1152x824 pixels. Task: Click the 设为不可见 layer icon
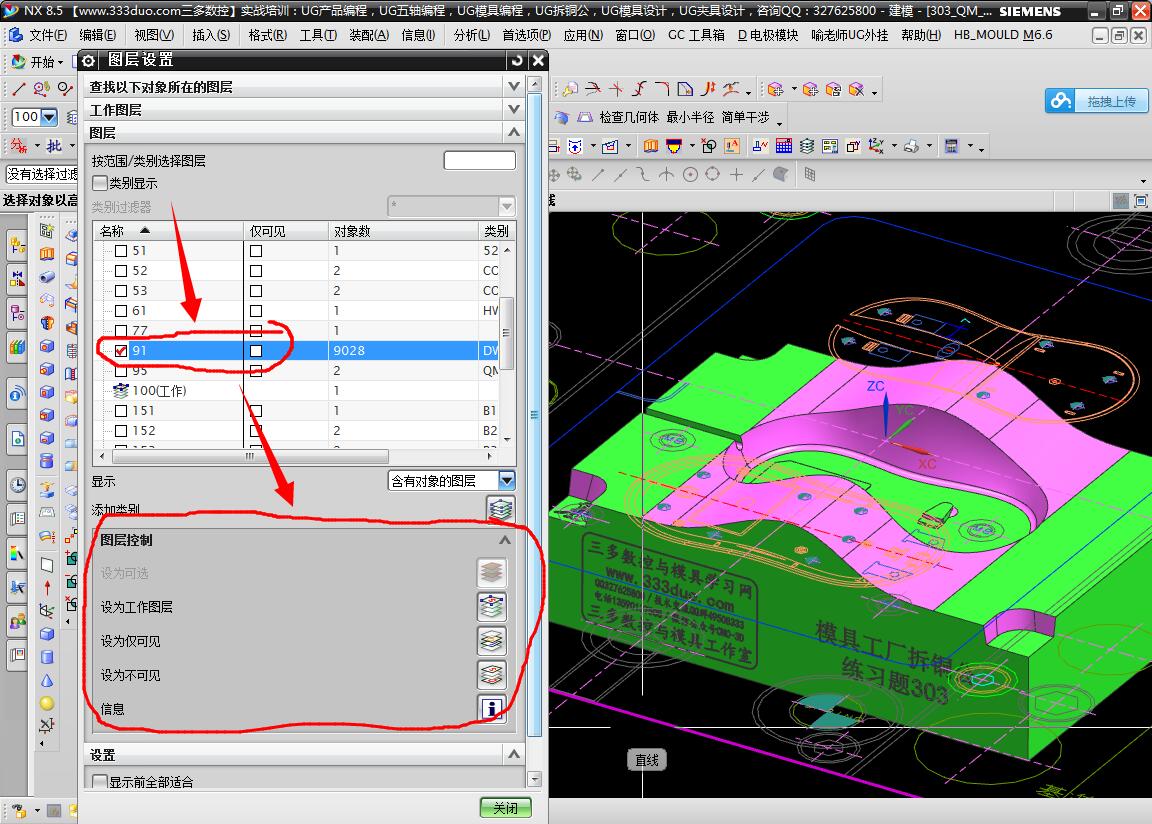point(492,674)
